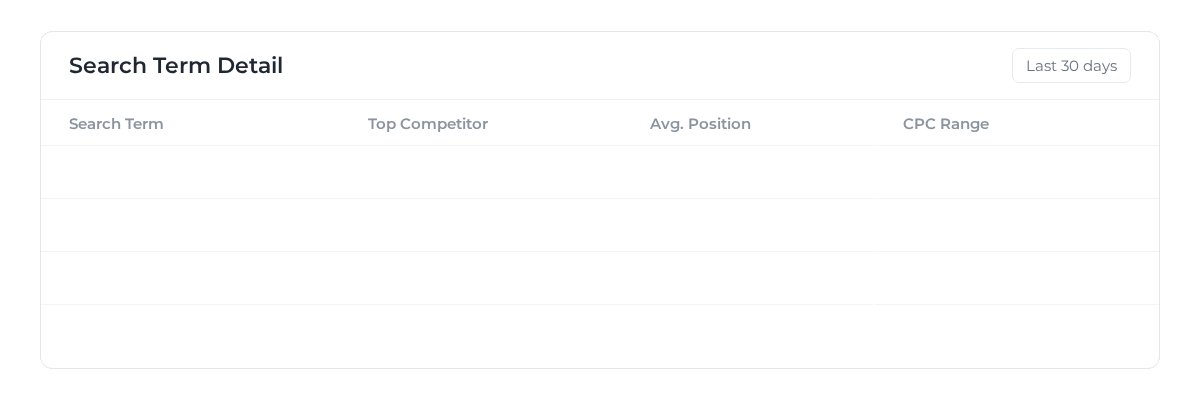Select the third empty row's CPC Range cell
The width and height of the screenshot is (1200, 400).
tap(1017, 278)
